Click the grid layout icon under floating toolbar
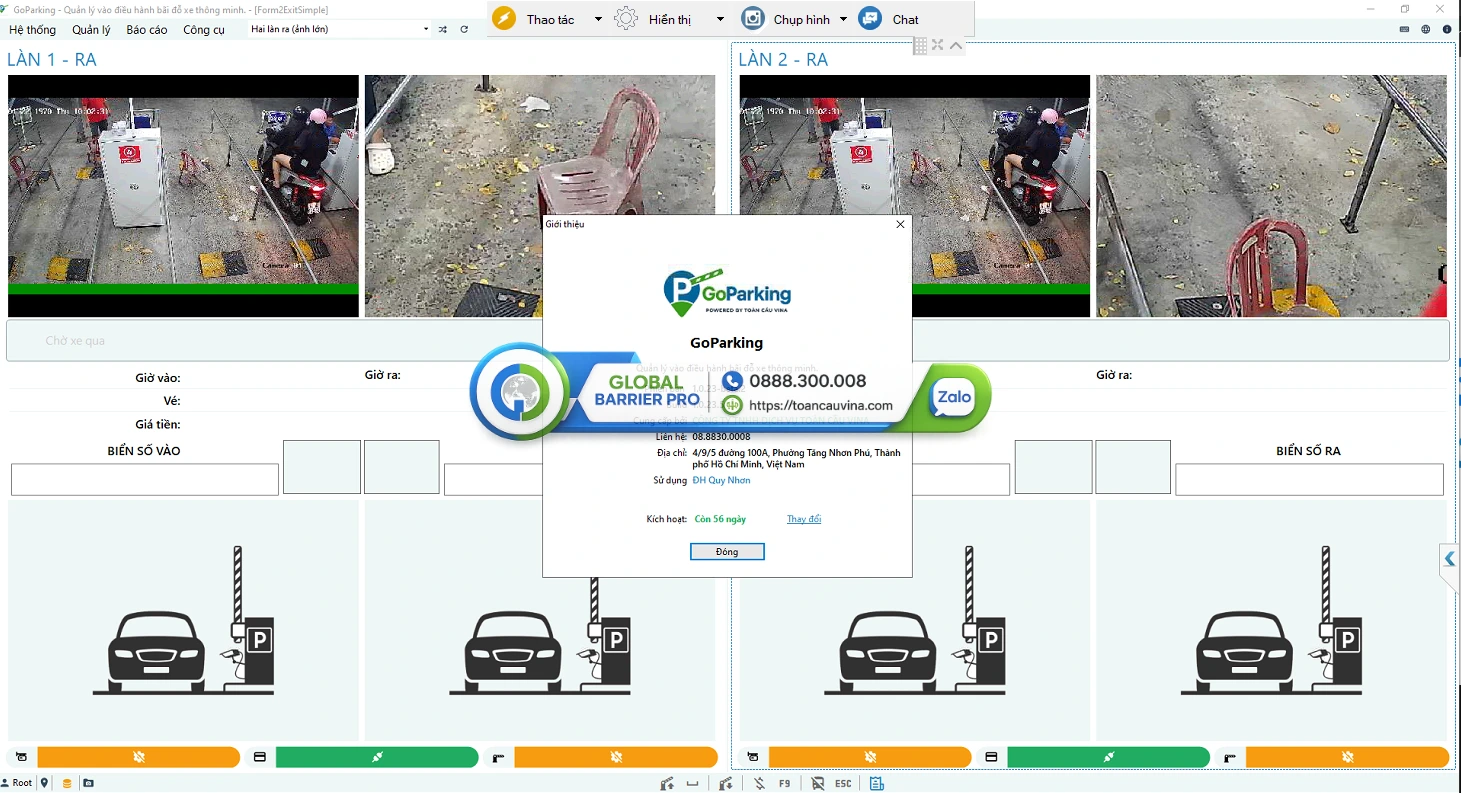This screenshot has height=793, width=1461. (920, 45)
